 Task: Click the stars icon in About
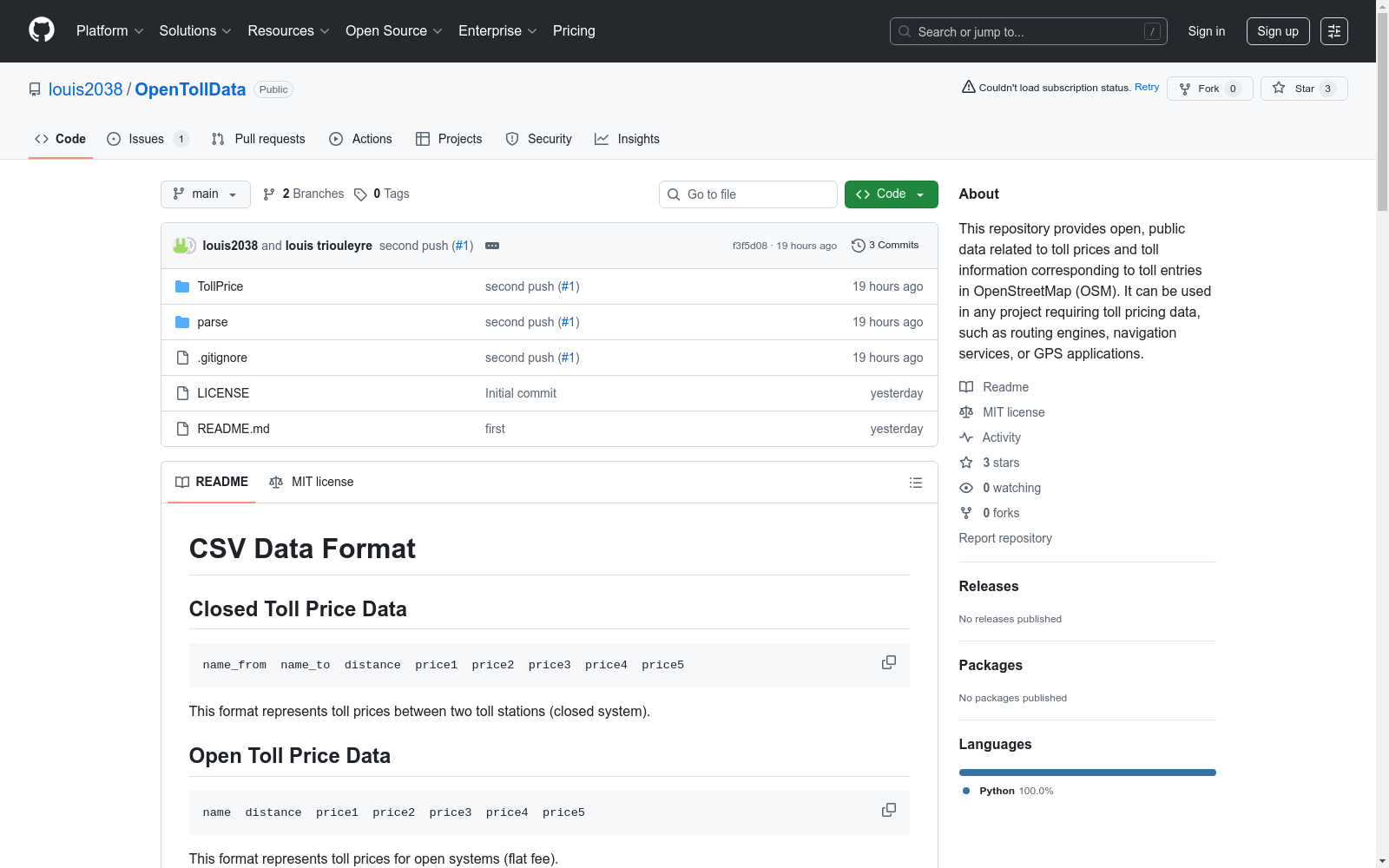click(966, 463)
